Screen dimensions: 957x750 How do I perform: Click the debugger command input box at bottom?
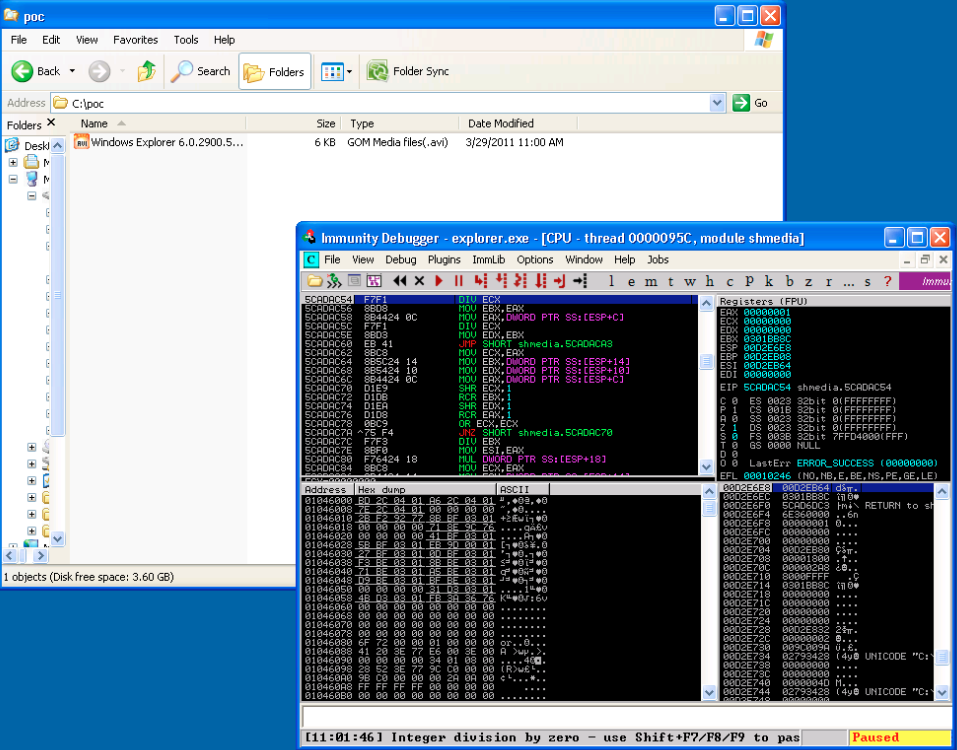click(625, 716)
